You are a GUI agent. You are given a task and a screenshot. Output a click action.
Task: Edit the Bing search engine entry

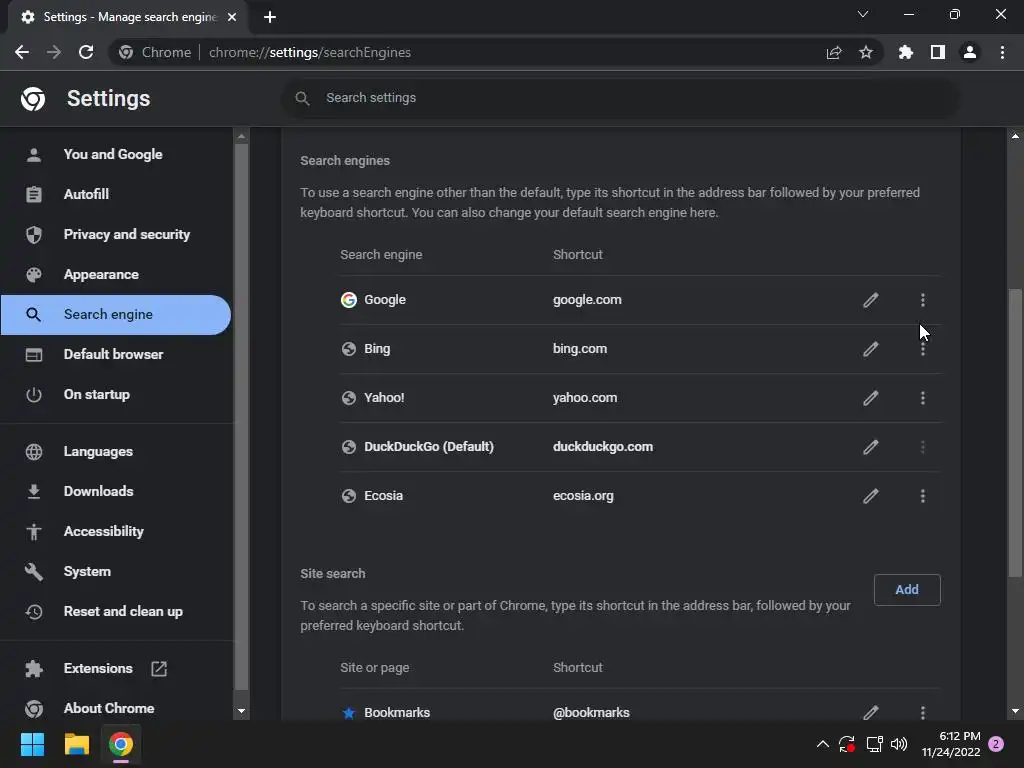click(871, 349)
